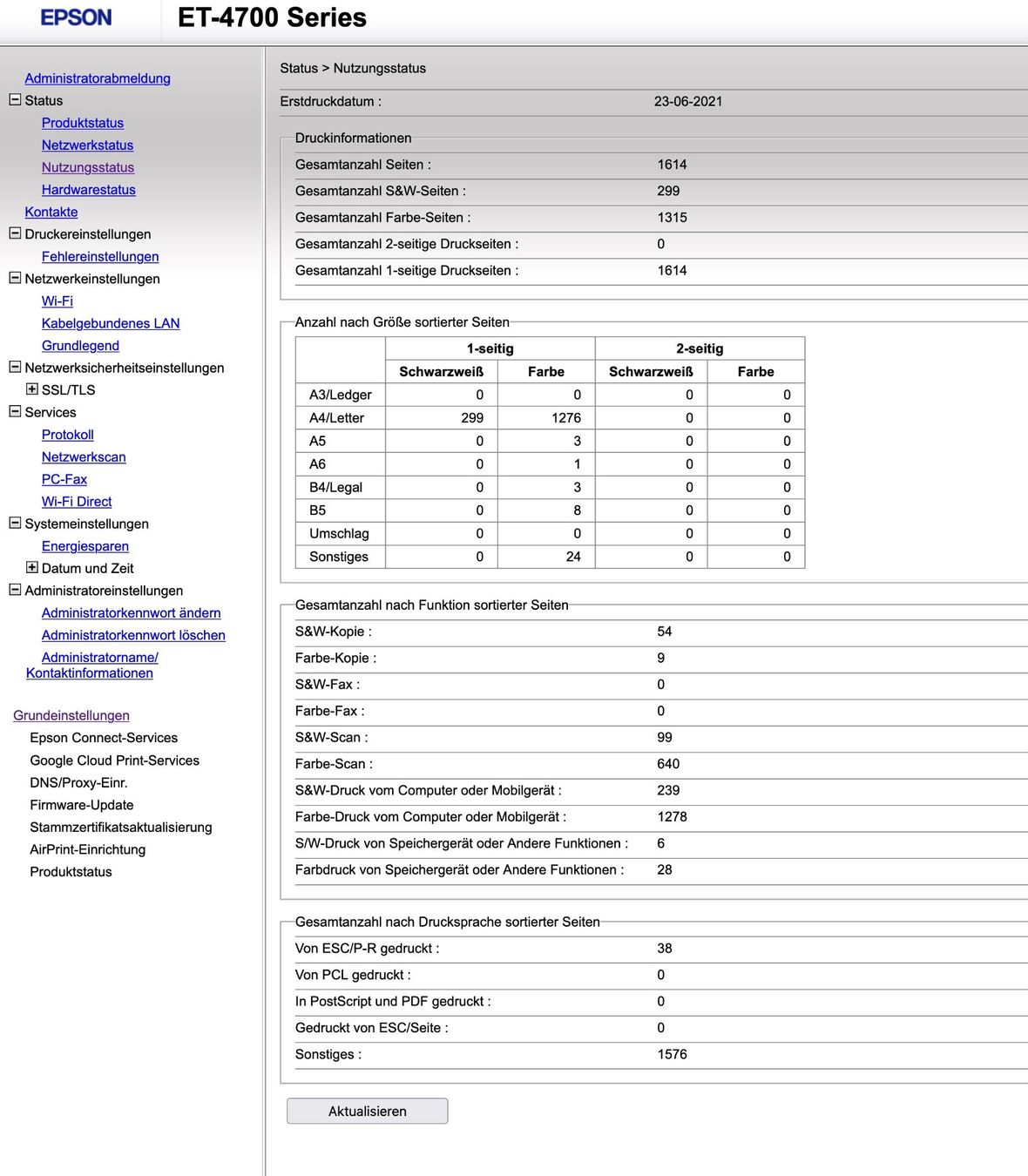The image size is (1028, 1176).
Task: Select AirPrint-Einrichtung entry
Action: pos(88,849)
